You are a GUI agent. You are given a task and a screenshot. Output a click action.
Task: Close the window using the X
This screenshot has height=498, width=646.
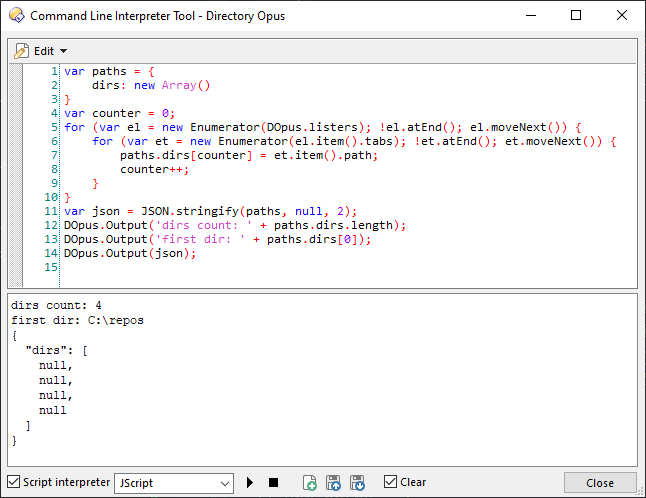622,16
